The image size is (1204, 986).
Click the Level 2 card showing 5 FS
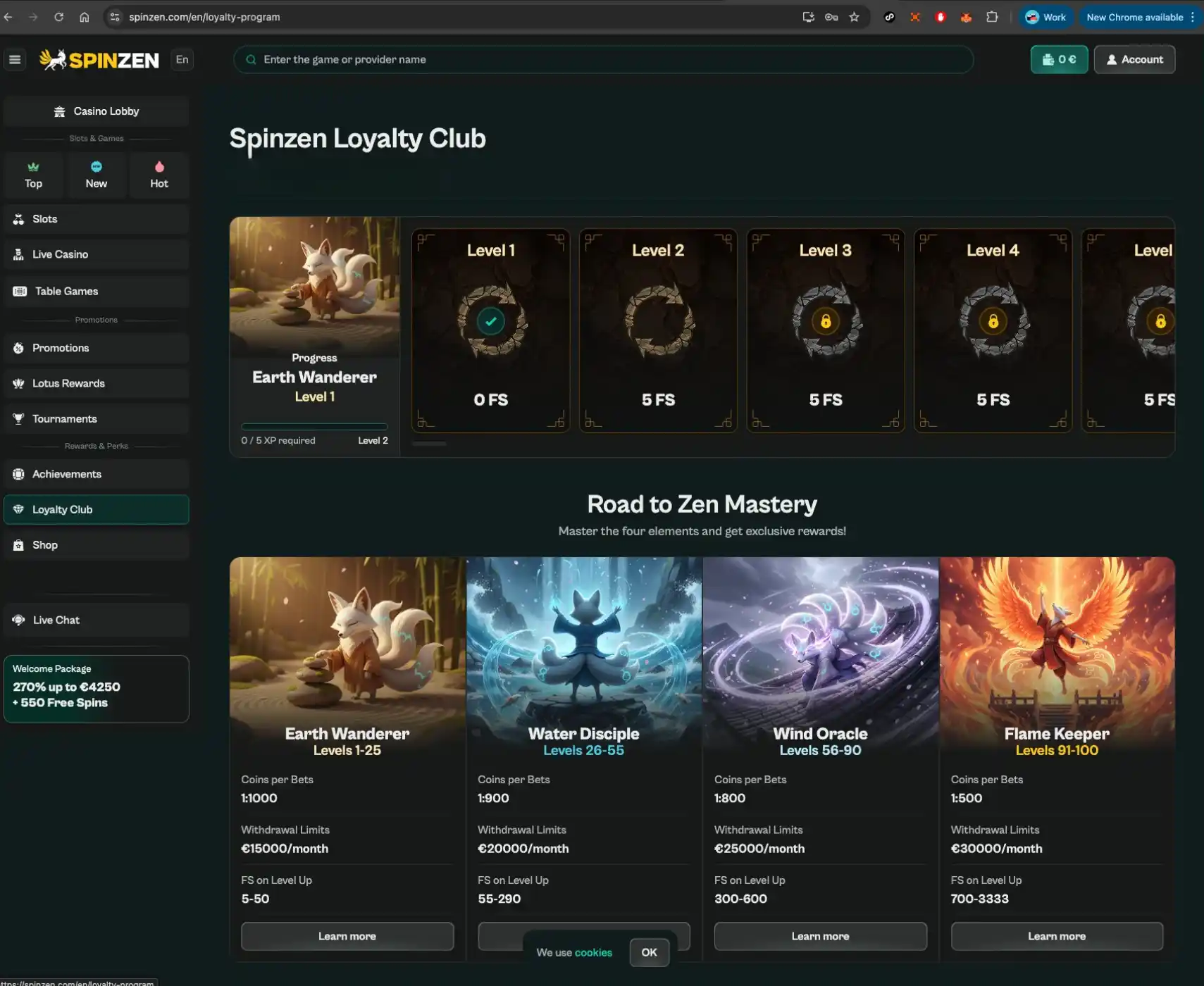(659, 330)
